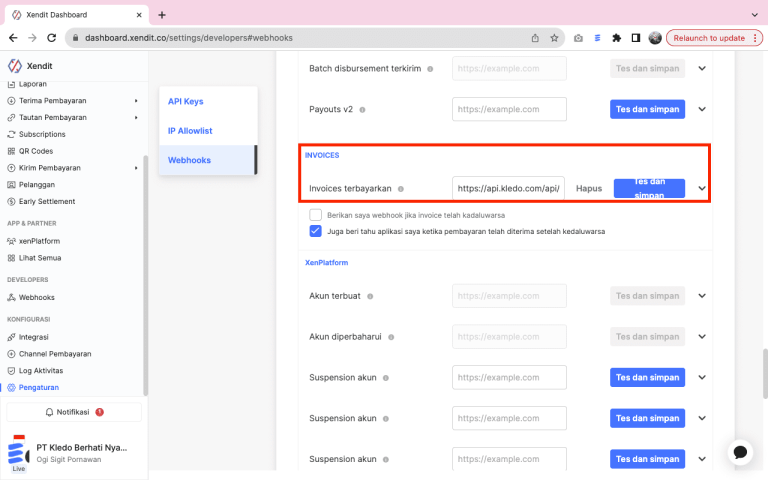Click Tes dan simpan for Invoices terbayarkan
The width and height of the screenshot is (768, 480).
[x=649, y=188]
